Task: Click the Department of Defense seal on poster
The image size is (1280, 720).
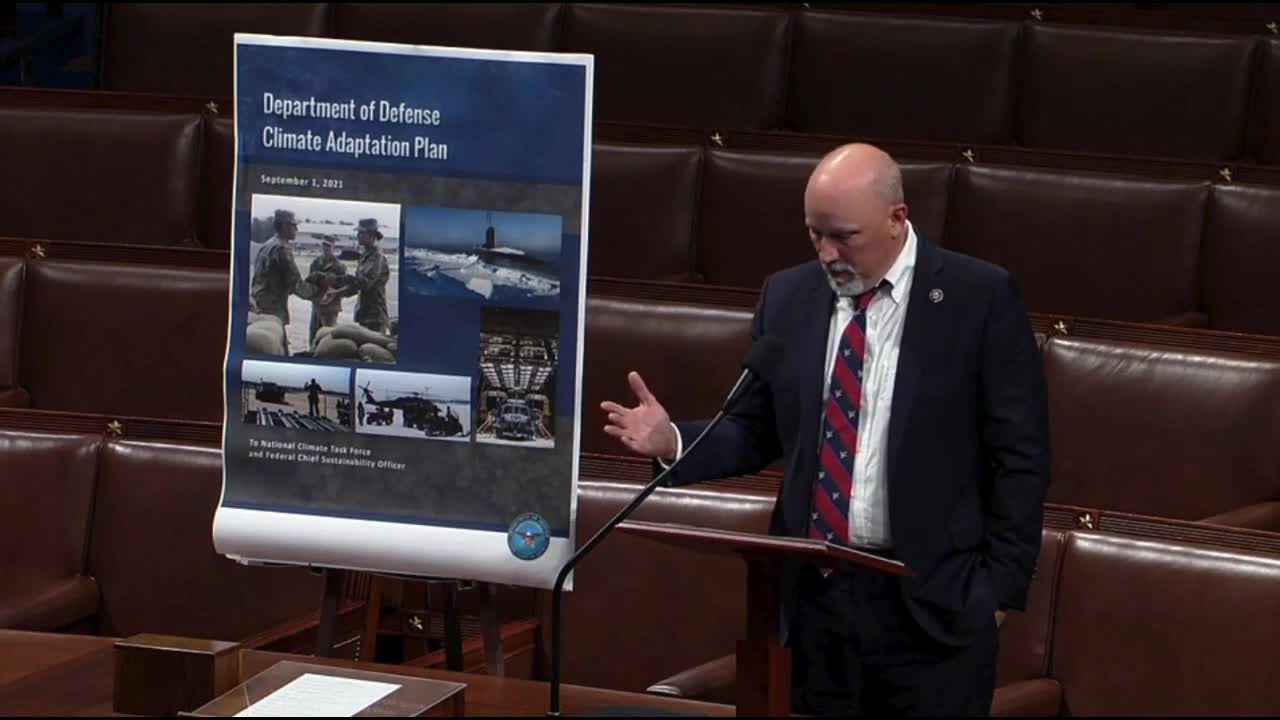Action: (x=528, y=536)
